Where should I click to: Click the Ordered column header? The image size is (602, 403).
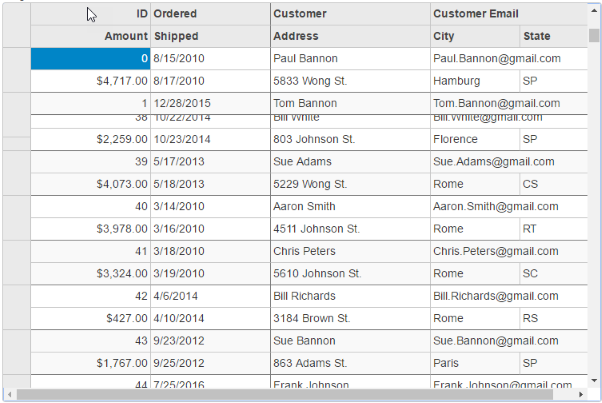click(x=210, y=14)
